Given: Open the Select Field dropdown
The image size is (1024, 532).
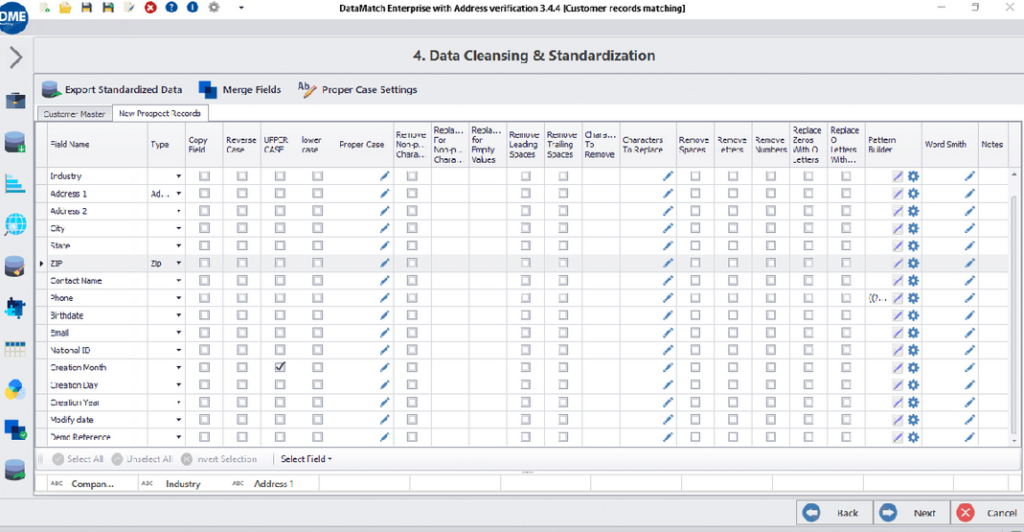Looking at the screenshot, I should coord(306,459).
